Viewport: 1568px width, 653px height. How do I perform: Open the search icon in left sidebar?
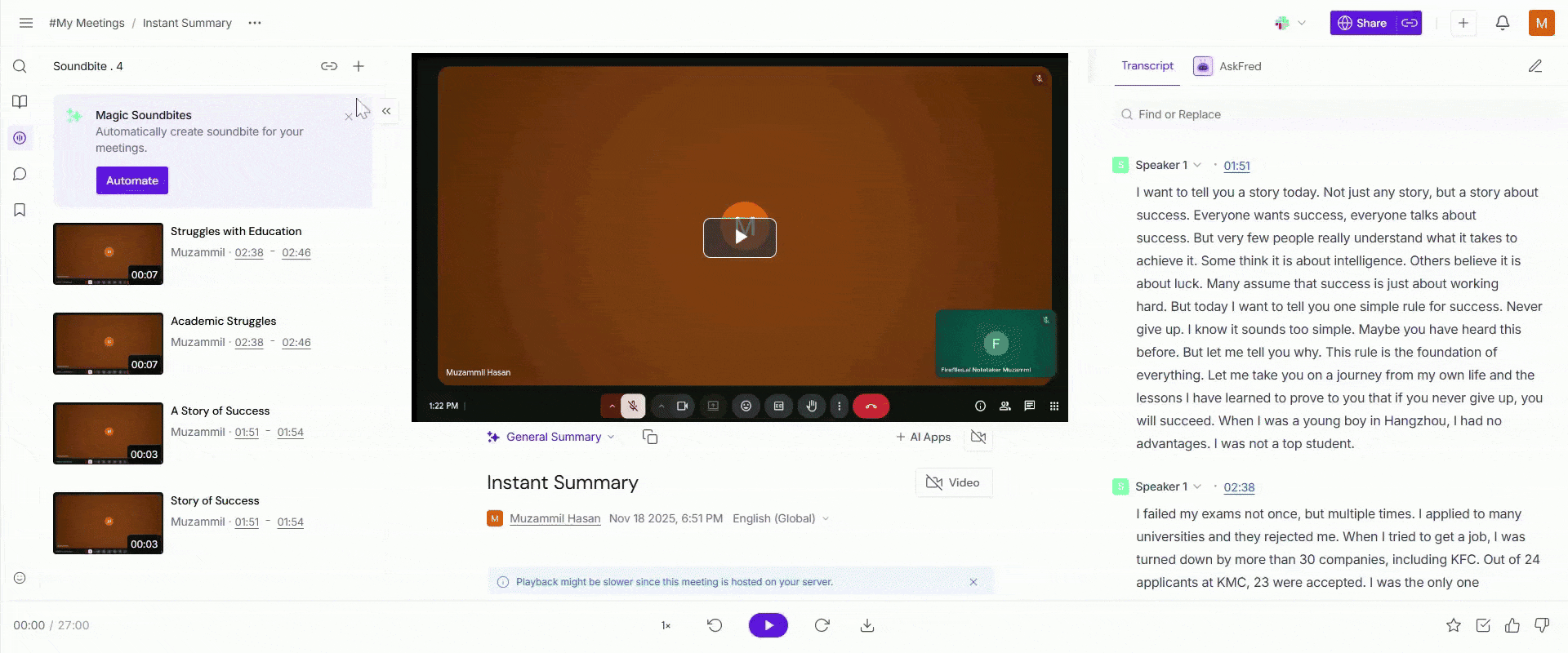[20, 66]
